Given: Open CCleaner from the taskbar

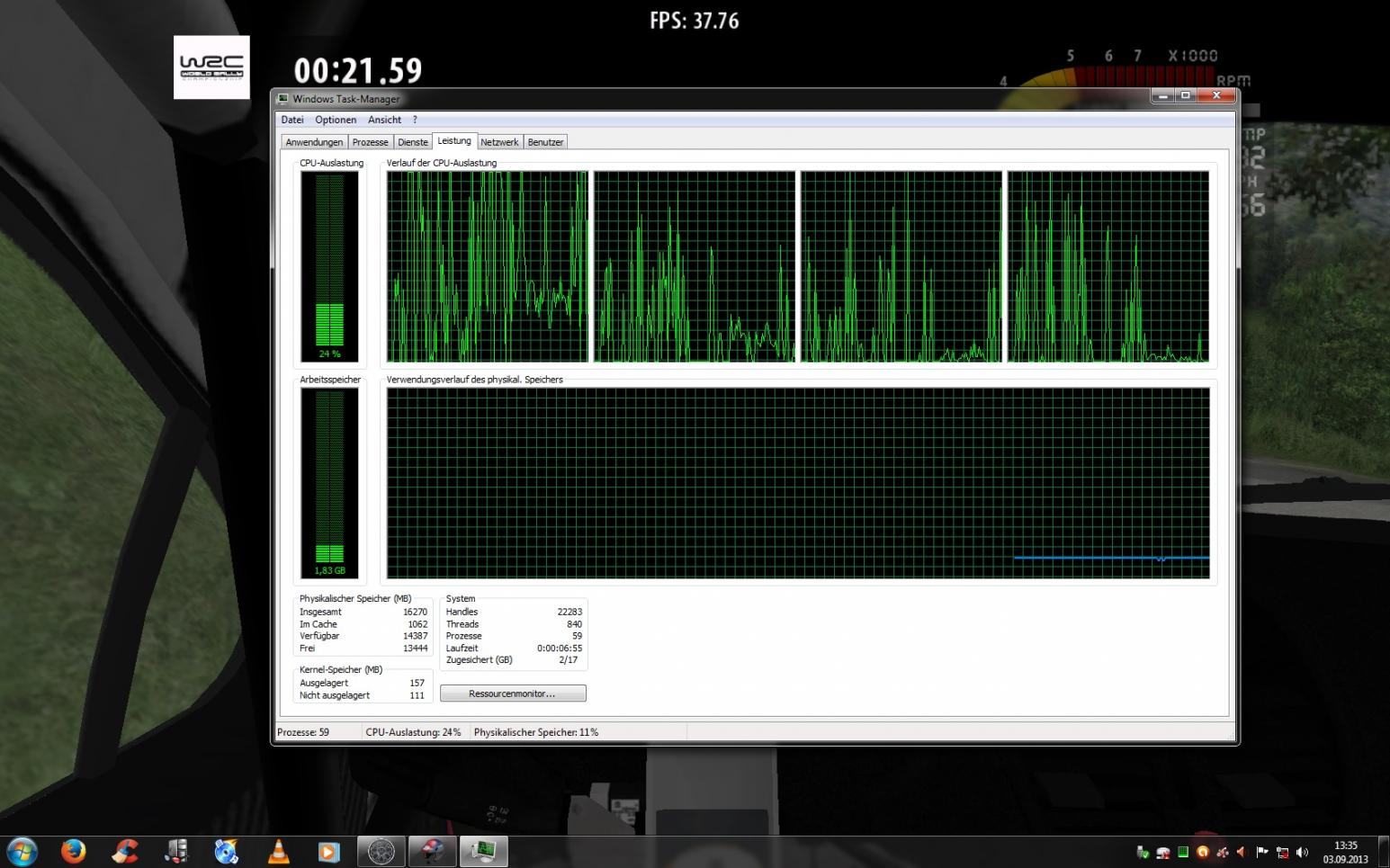Looking at the screenshot, I should pos(125,851).
